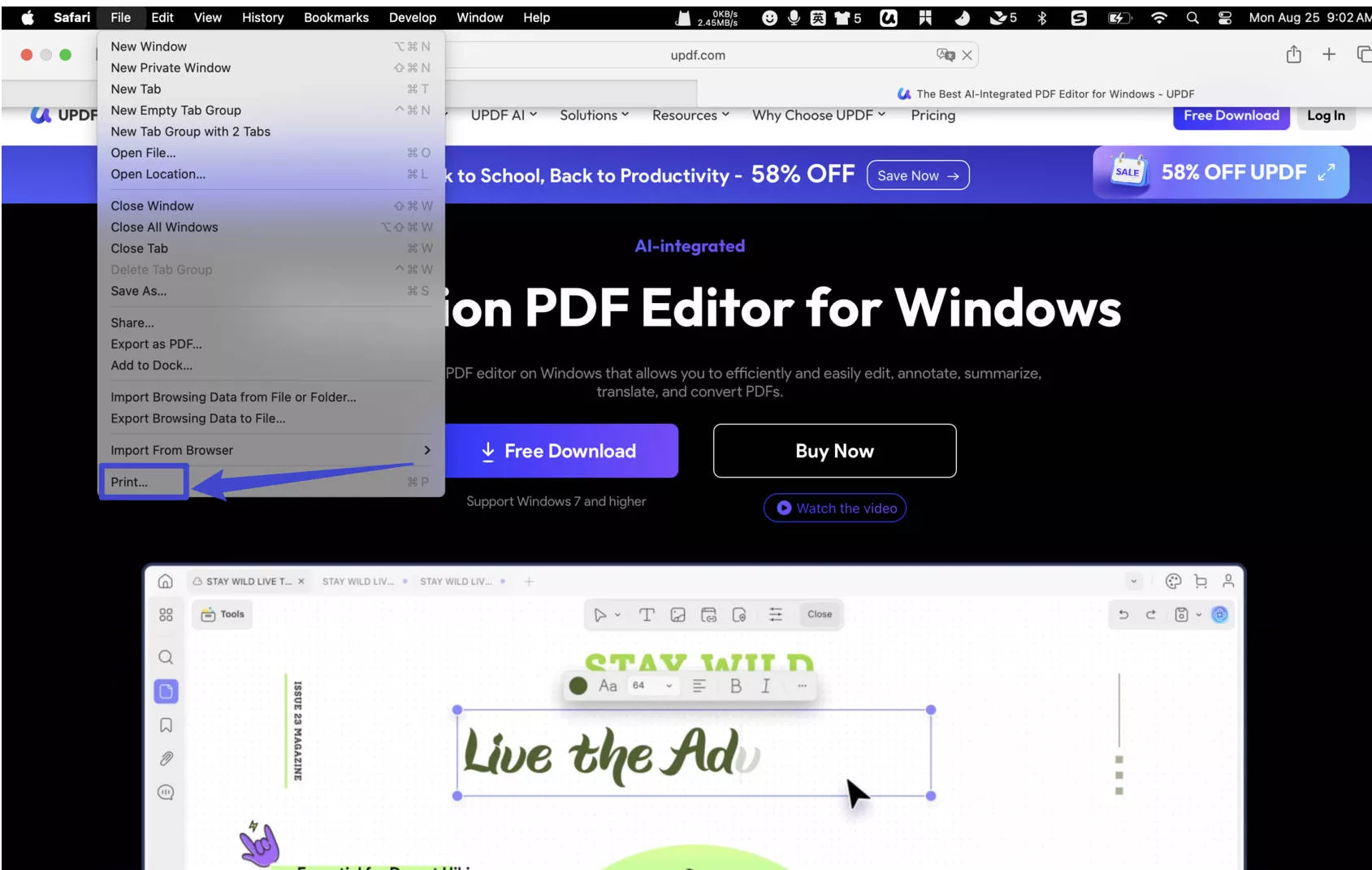The image size is (1372, 870).
Task: Click the Buy Now button
Action: (834, 451)
